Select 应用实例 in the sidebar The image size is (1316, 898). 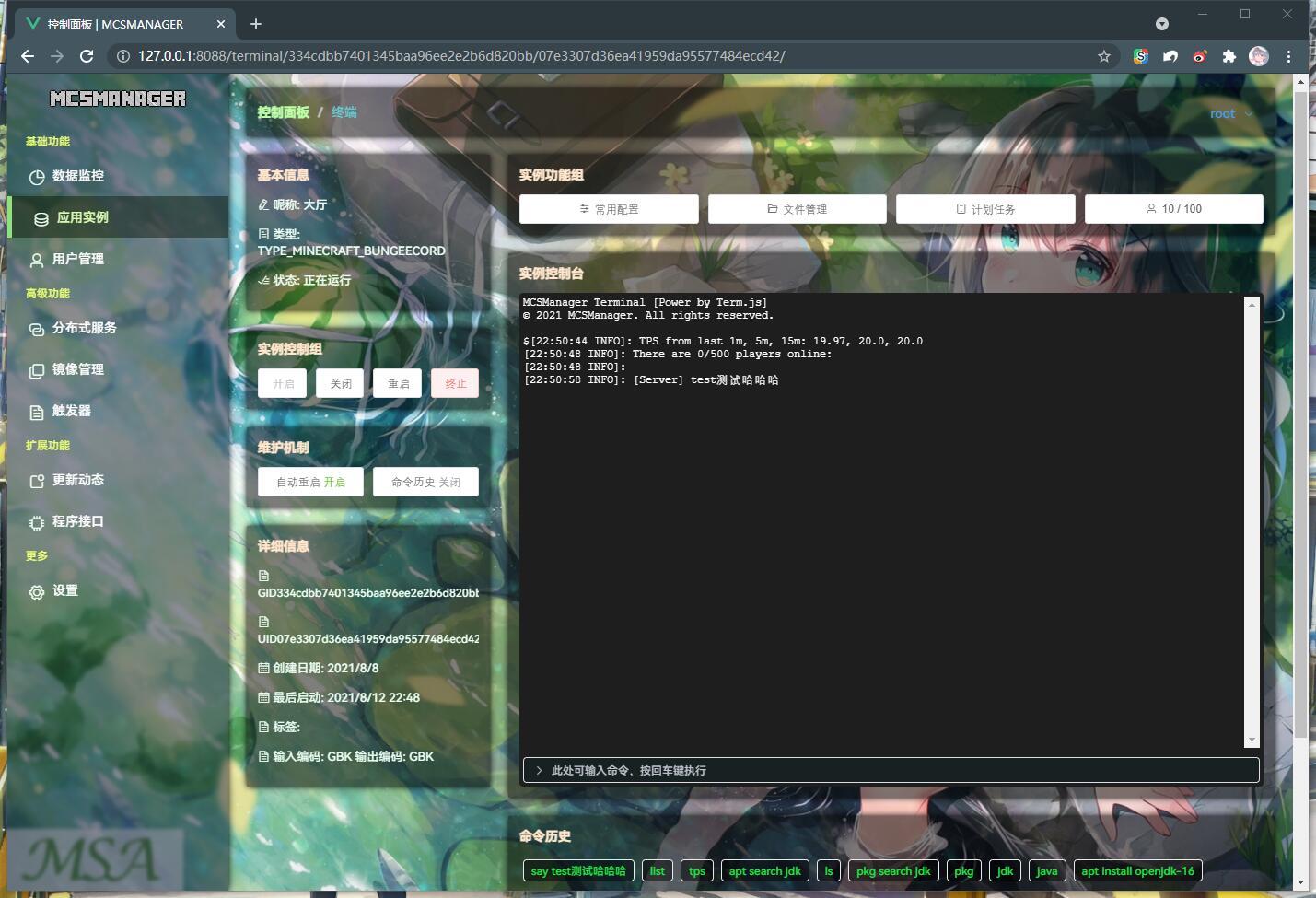pos(118,217)
